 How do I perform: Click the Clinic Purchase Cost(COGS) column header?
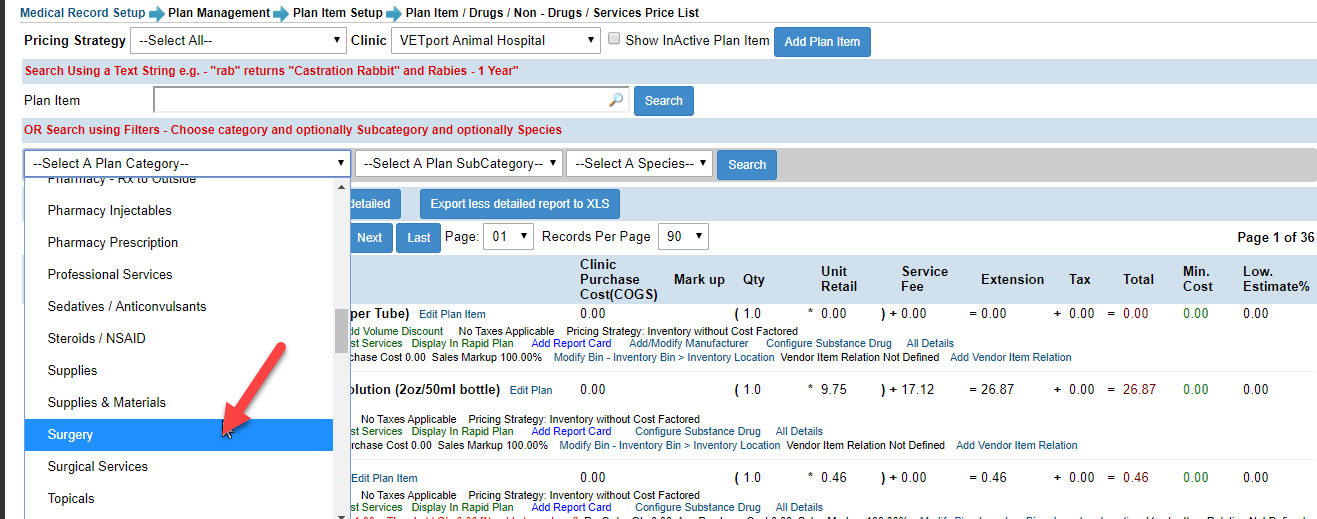[x=619, y=279]
